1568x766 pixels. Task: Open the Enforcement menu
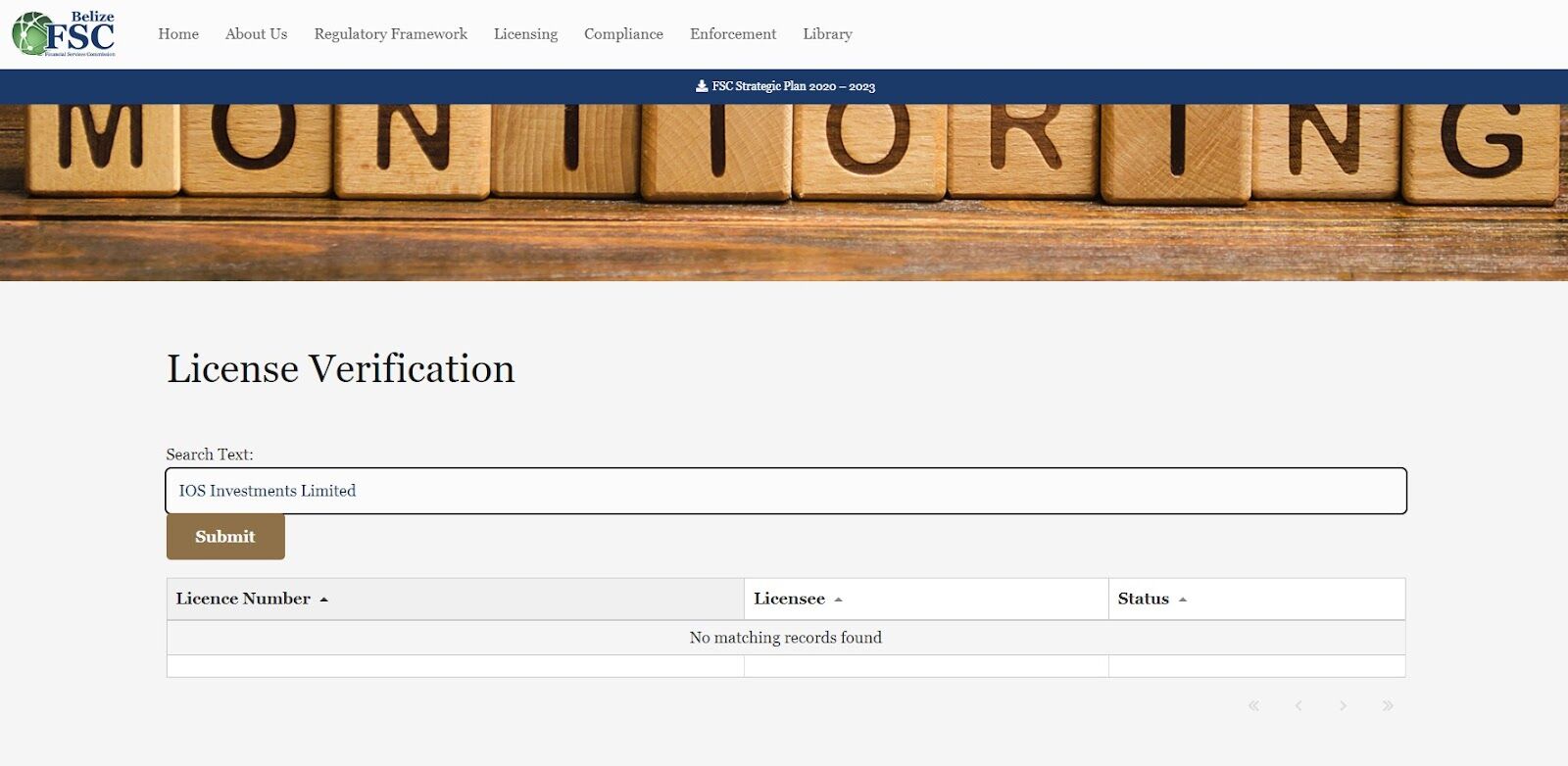point(733,34)
